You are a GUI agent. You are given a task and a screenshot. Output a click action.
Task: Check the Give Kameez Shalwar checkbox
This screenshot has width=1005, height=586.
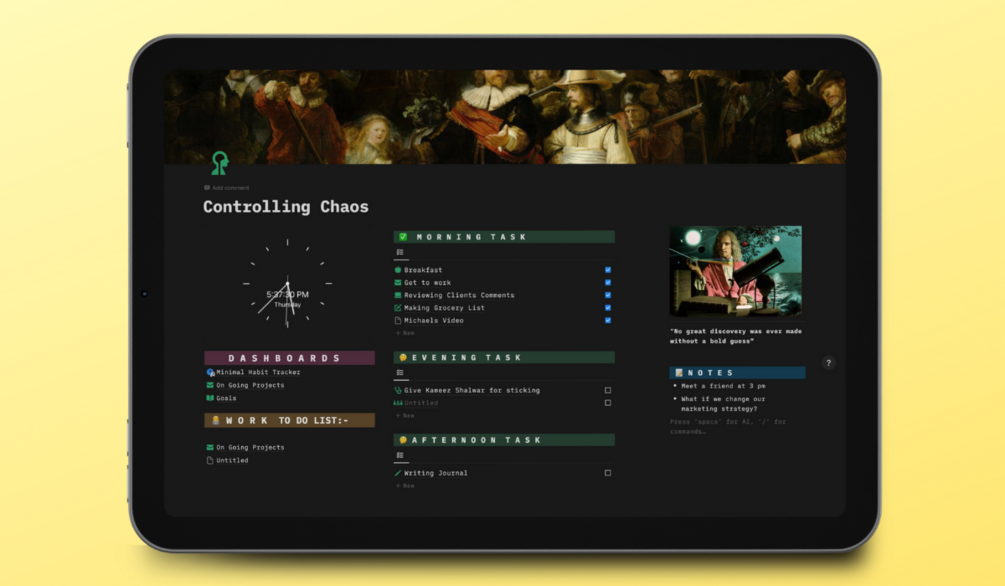click(x=608, y=390)
